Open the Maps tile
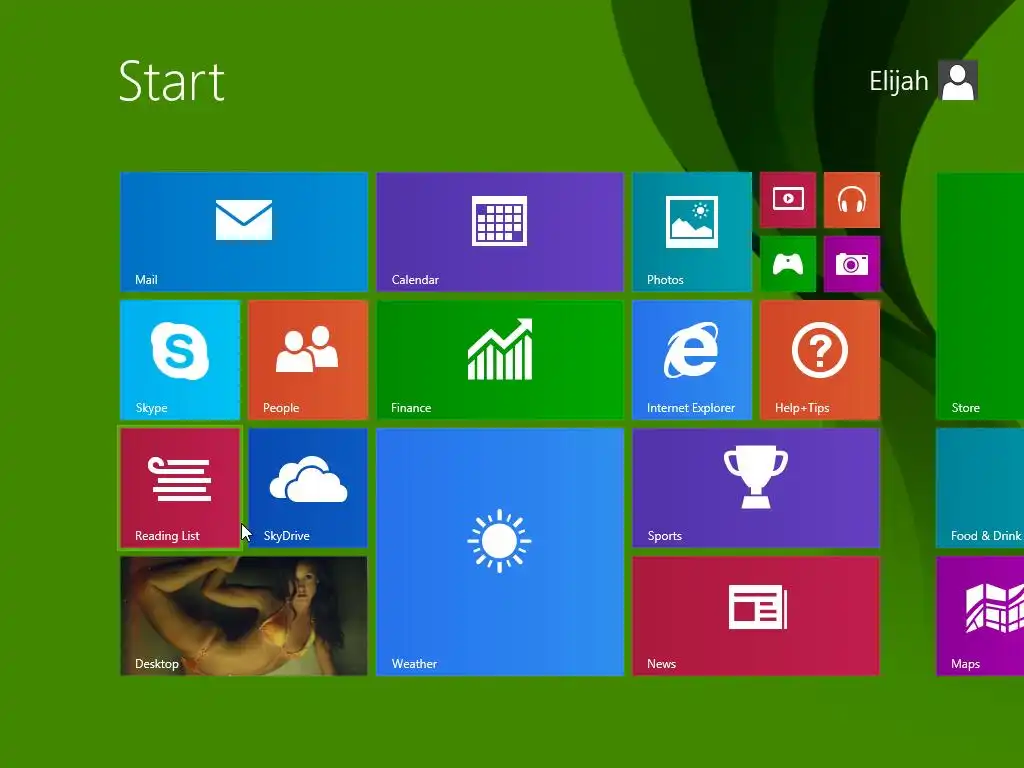1024x768 pixels. click(980, 616)
